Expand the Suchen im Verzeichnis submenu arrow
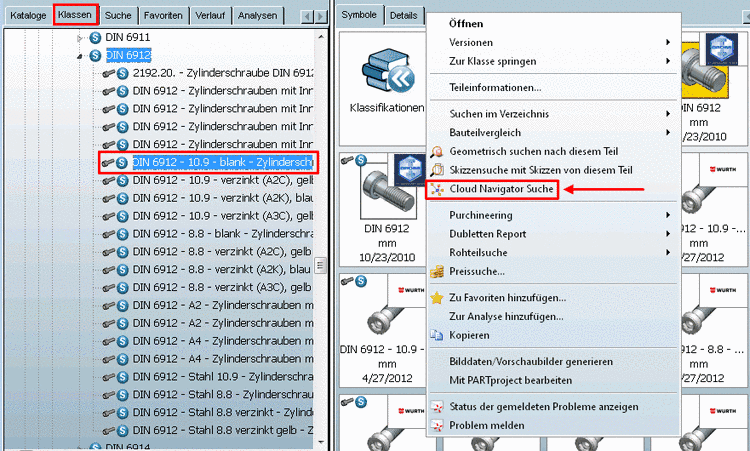Screen dimensions: 750x451 [x=668, y=113]
